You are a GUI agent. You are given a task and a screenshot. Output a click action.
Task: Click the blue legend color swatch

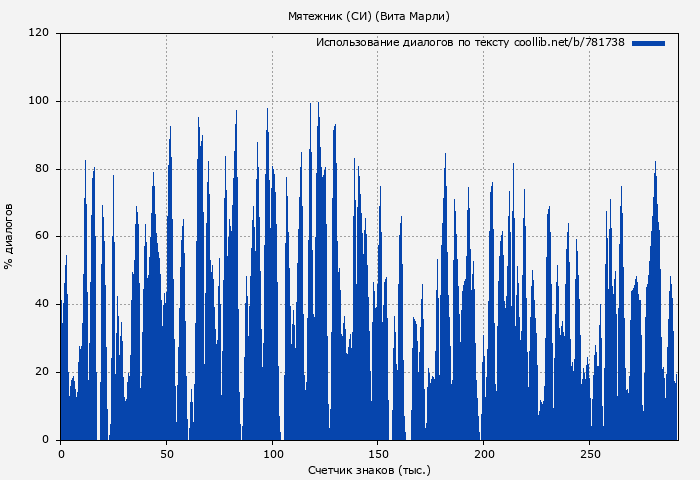tap(648, 43)
